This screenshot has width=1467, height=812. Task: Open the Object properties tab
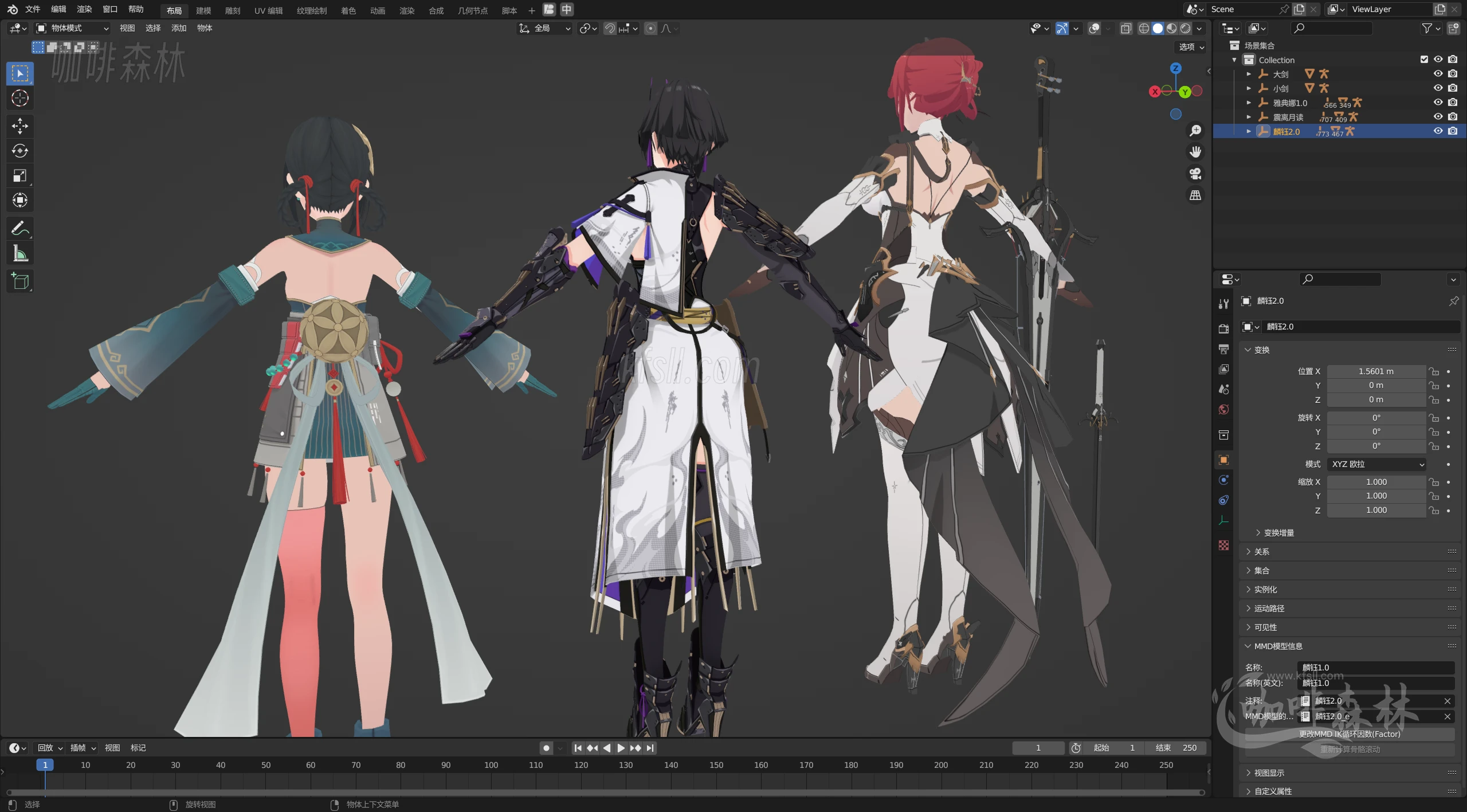click(1224, 460)
